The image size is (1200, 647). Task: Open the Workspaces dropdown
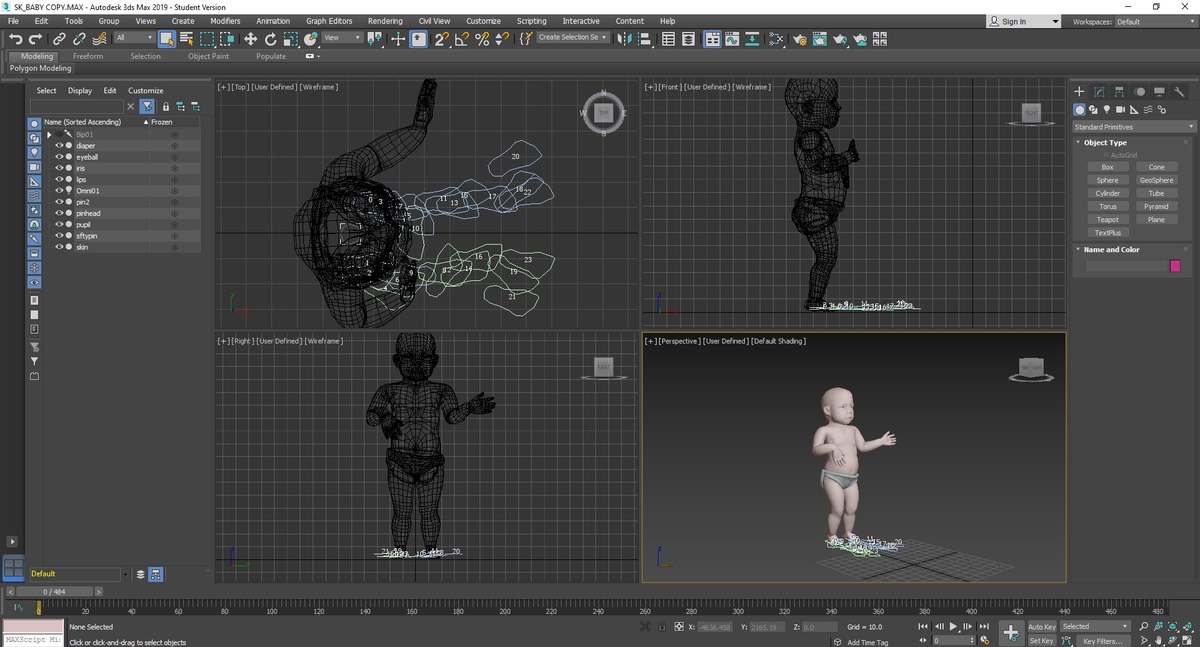coord(1152,21)
